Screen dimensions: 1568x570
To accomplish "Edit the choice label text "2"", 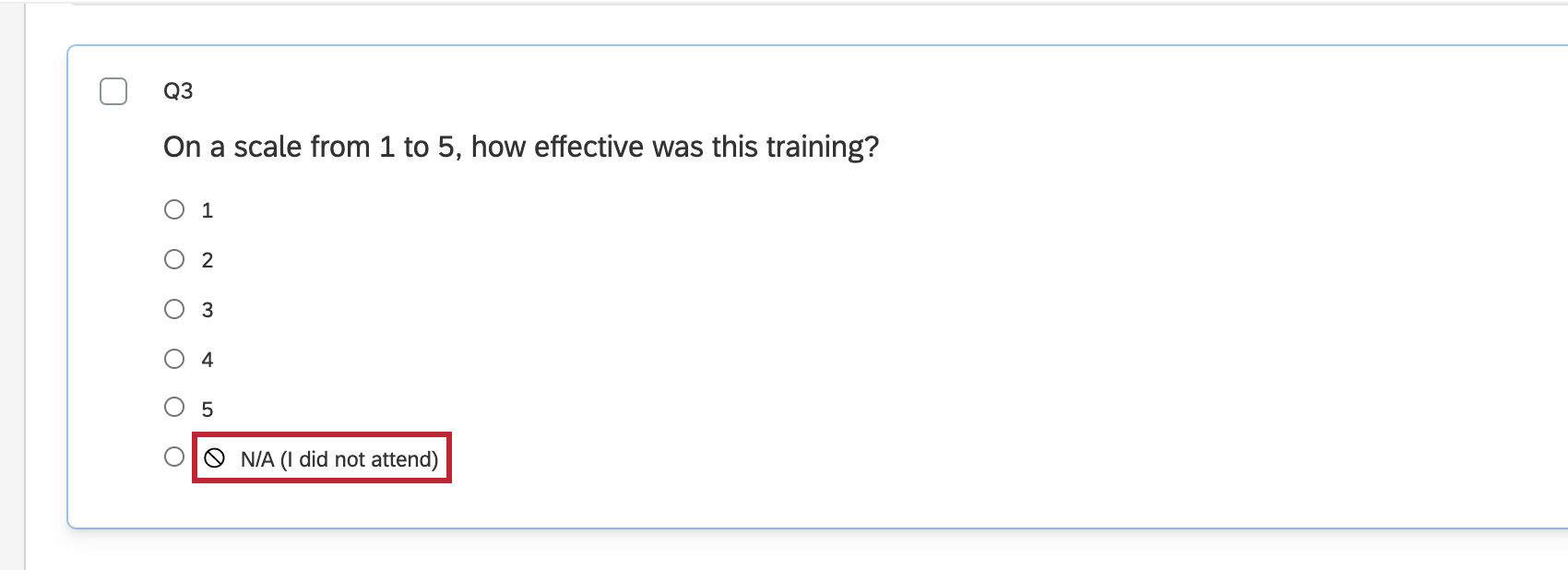I will pos(208,261).
